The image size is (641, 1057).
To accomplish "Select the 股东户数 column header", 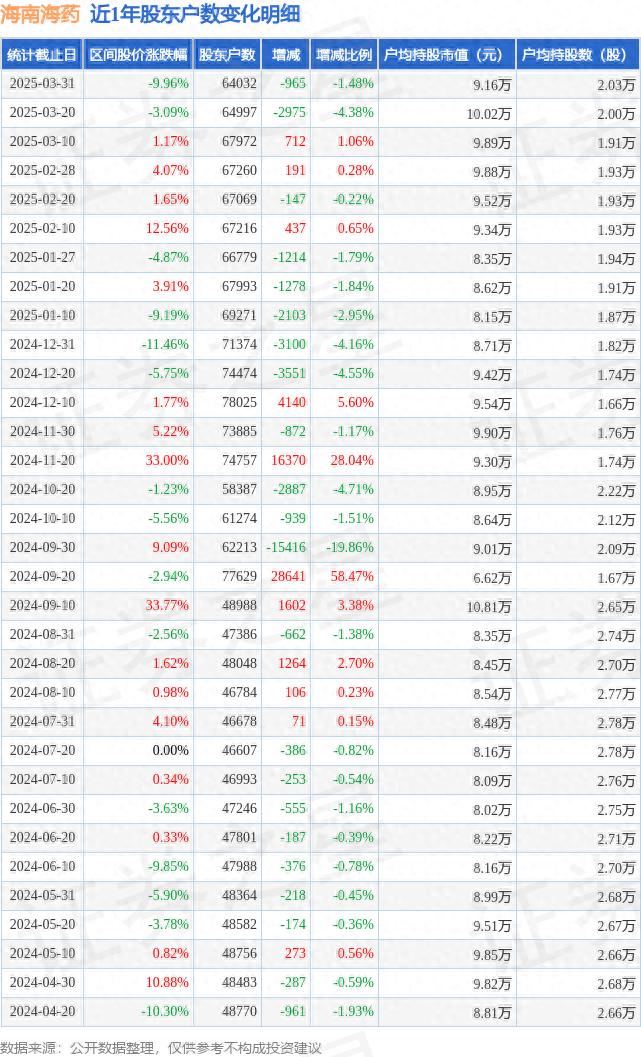I will pos(227,55).
